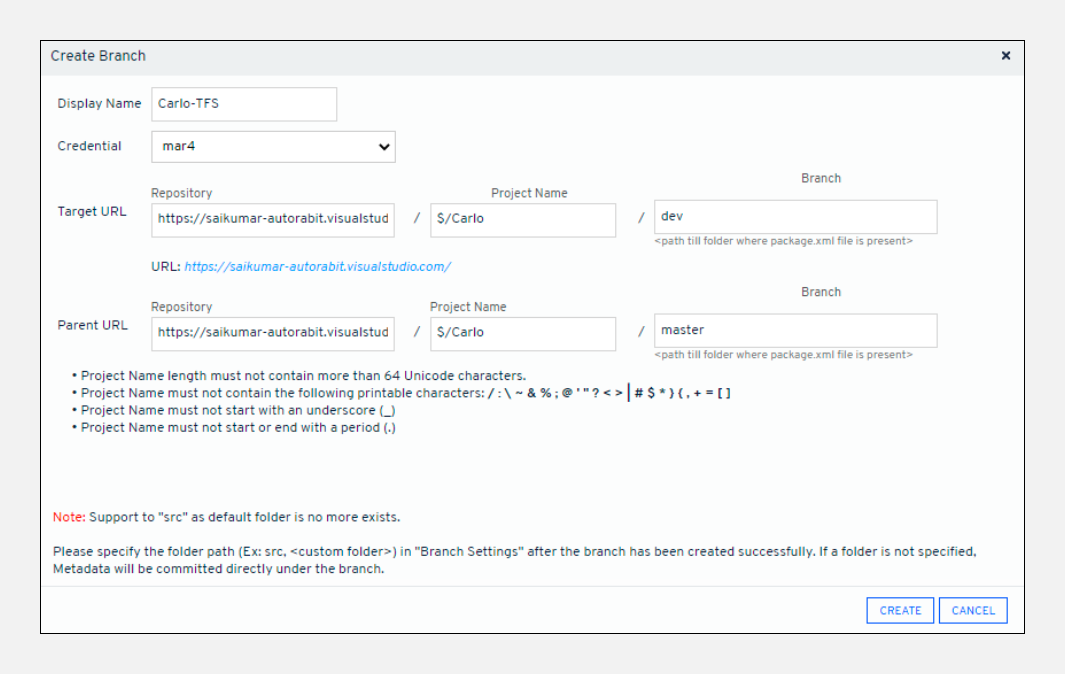Click the Target URL label

click(x=92, y=212)
